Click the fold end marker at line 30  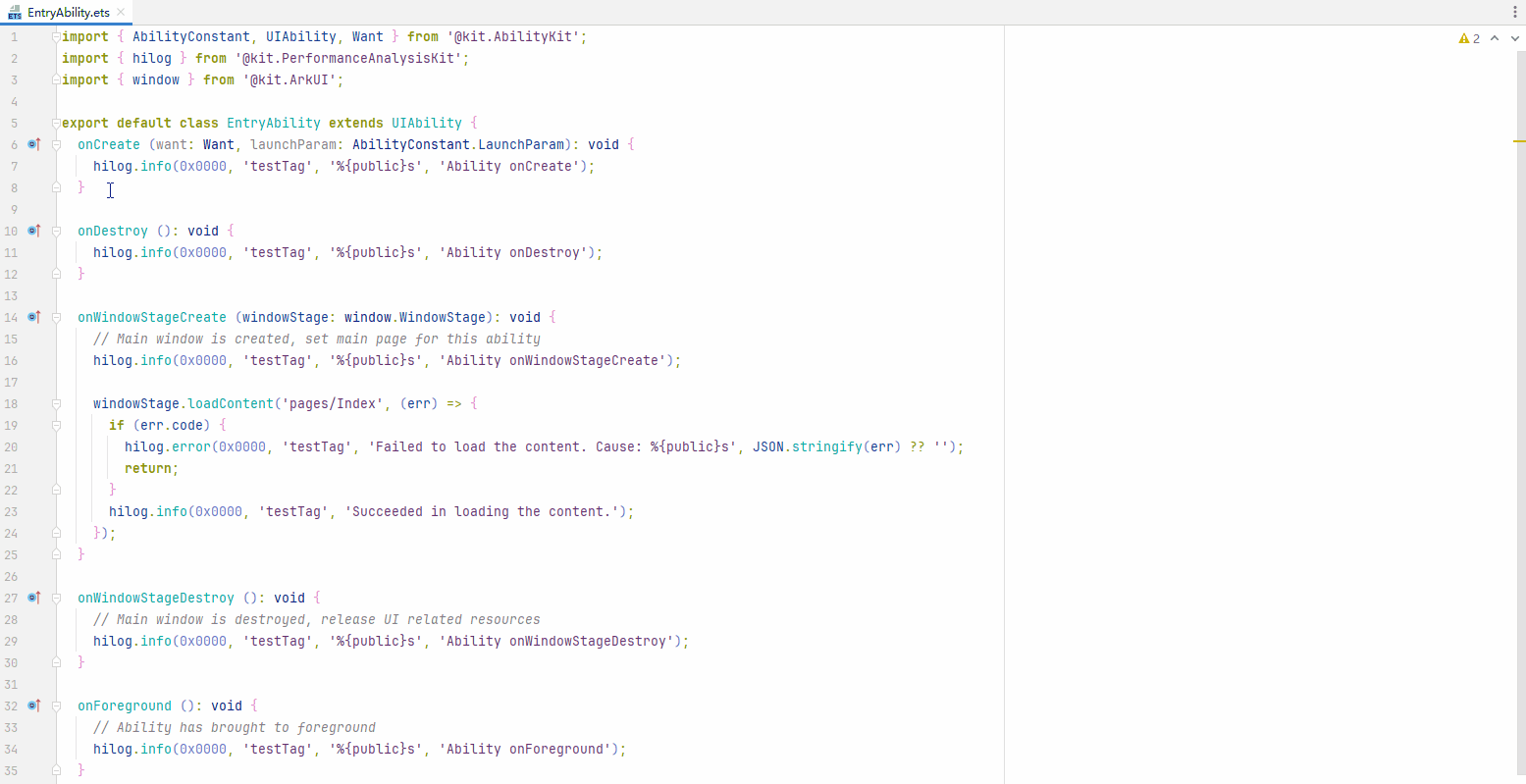point(57,662)
